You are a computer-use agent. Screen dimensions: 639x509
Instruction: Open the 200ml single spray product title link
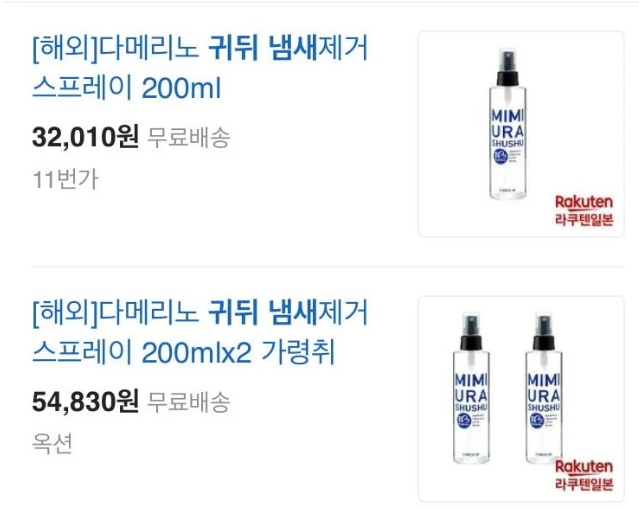200,68
